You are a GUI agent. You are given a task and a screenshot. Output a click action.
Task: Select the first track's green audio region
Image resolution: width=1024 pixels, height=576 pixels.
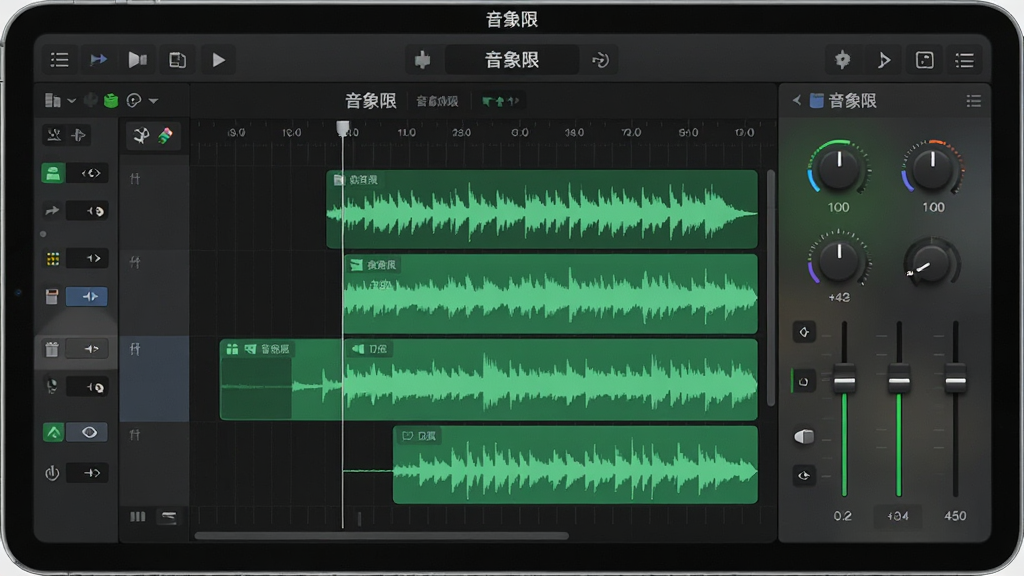[x=542, y=209]
